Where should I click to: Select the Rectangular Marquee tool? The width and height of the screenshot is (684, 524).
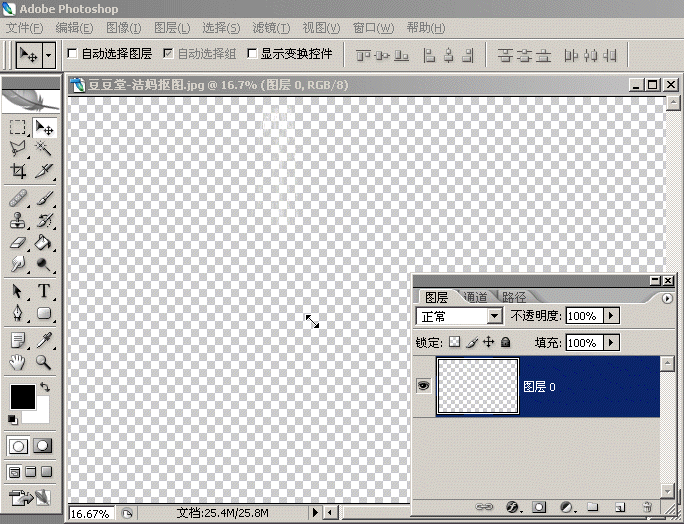pyautogui.click(x=17, y=127)
